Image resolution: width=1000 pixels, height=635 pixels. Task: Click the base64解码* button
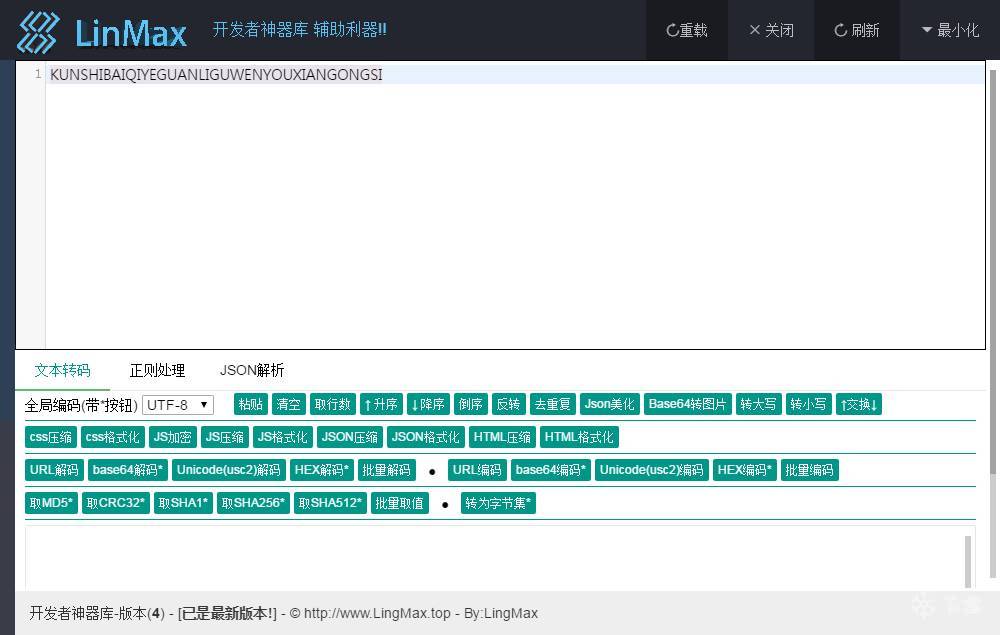point(128,471)
